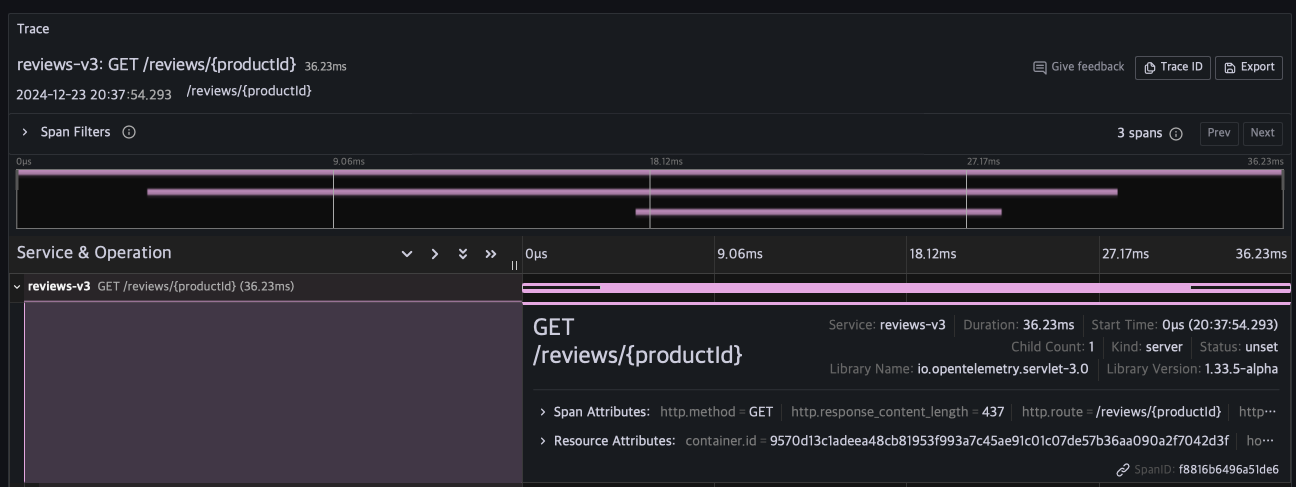This screenshot has height=487, width=1296.
Task: Go to the previous span with Prev
Action: [1218, 133]
